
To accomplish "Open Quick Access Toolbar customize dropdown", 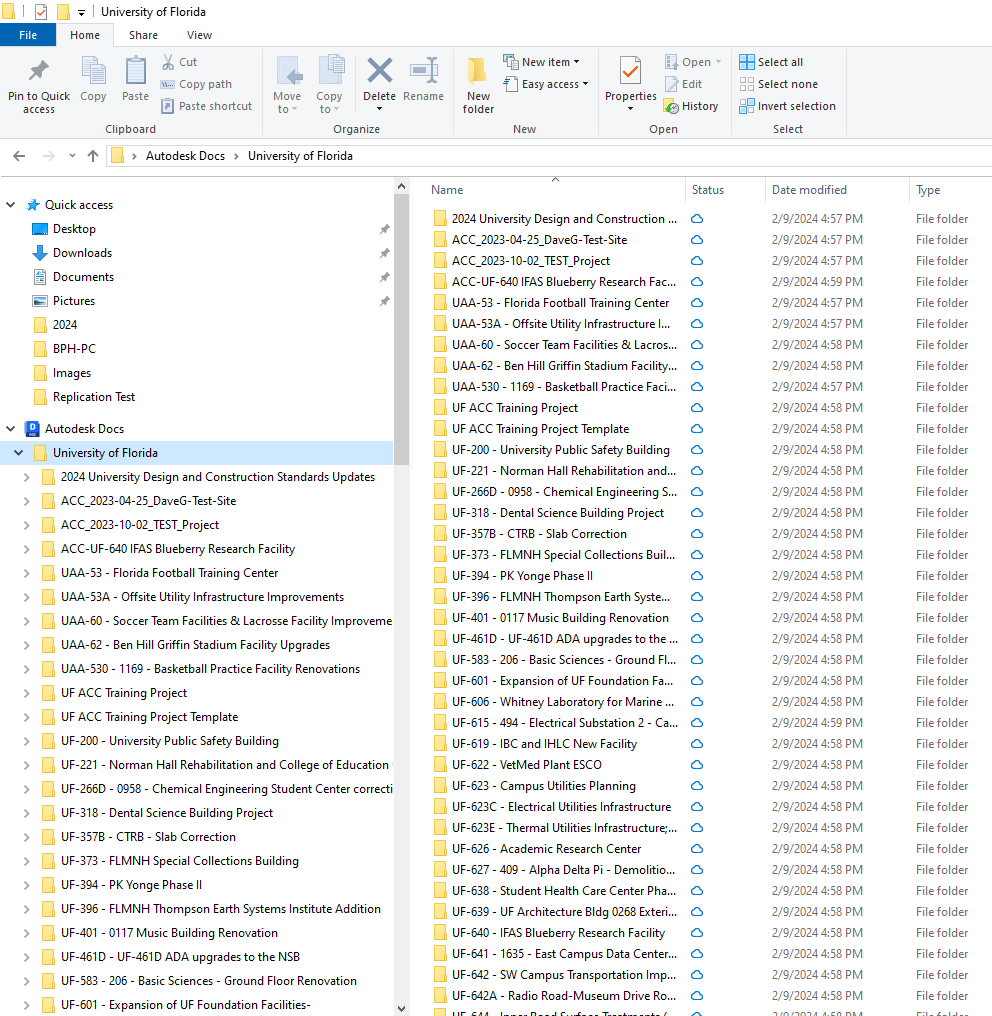I will coord(81,12).
